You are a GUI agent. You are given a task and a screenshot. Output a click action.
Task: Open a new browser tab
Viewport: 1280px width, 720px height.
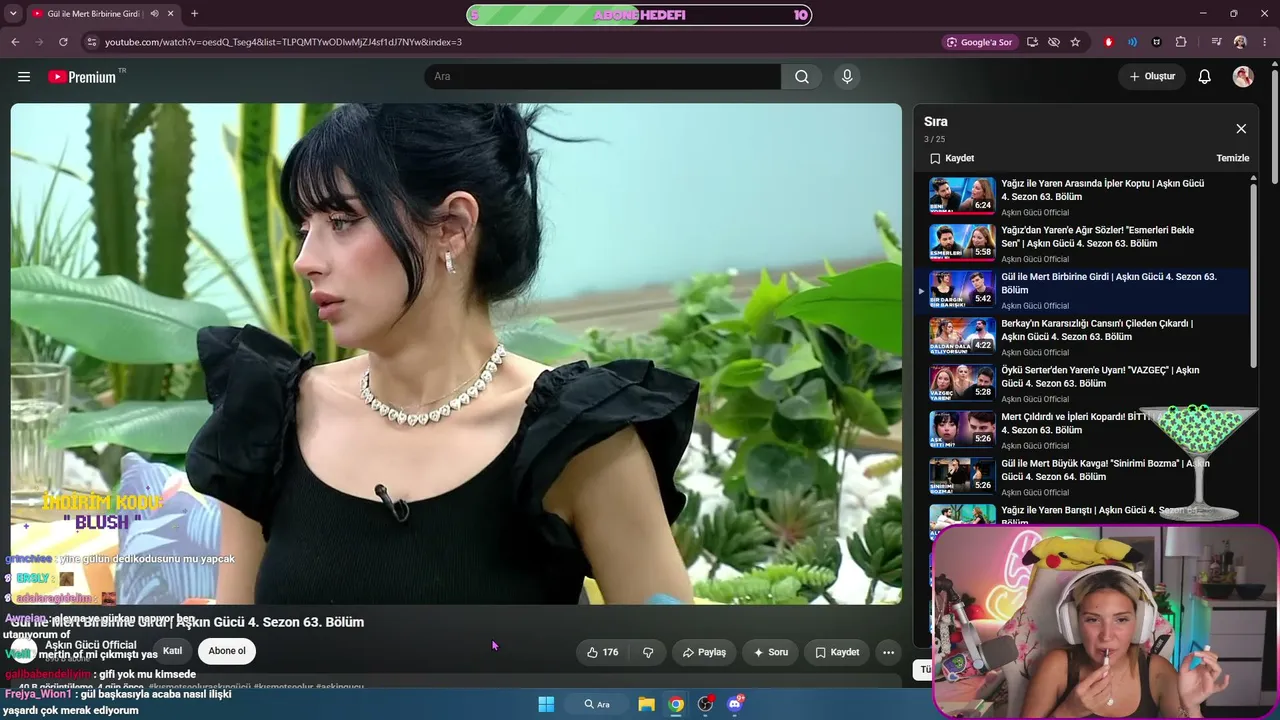point(194,14)
